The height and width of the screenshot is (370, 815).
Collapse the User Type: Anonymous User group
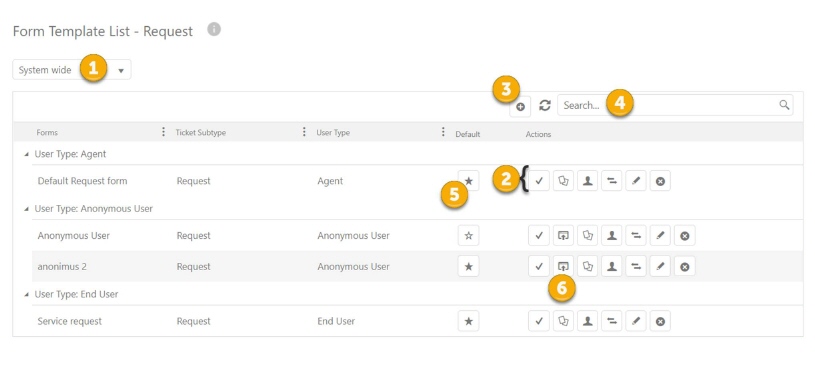[27, 209]
